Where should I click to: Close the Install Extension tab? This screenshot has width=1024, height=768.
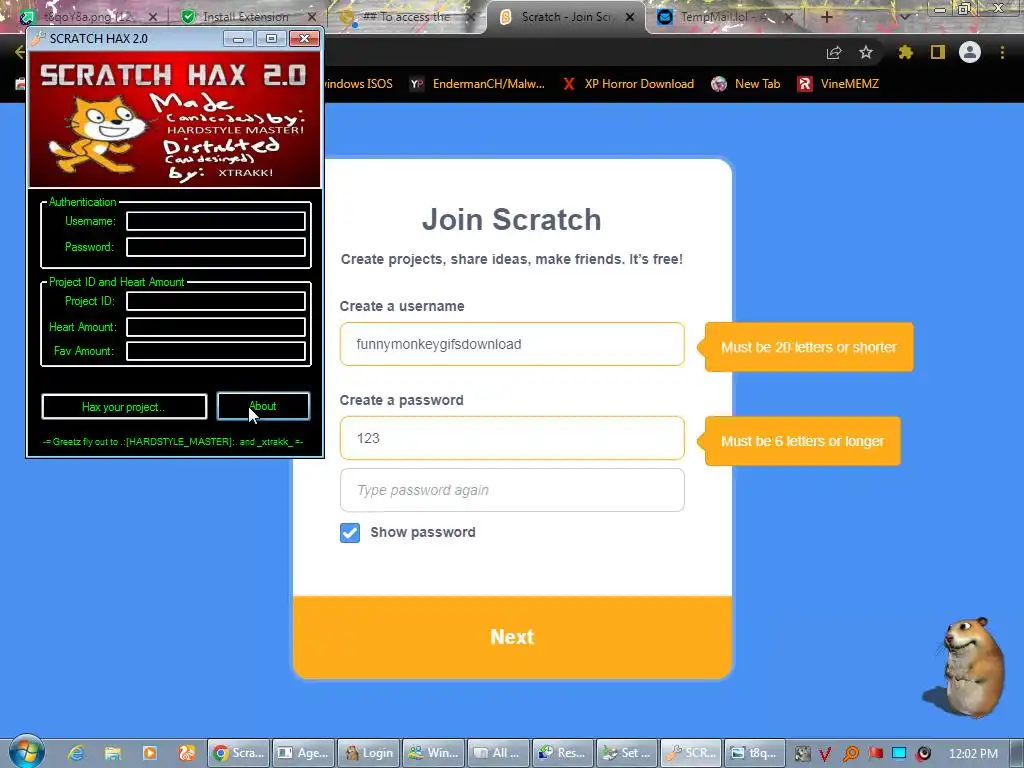[x=312, y=18]
